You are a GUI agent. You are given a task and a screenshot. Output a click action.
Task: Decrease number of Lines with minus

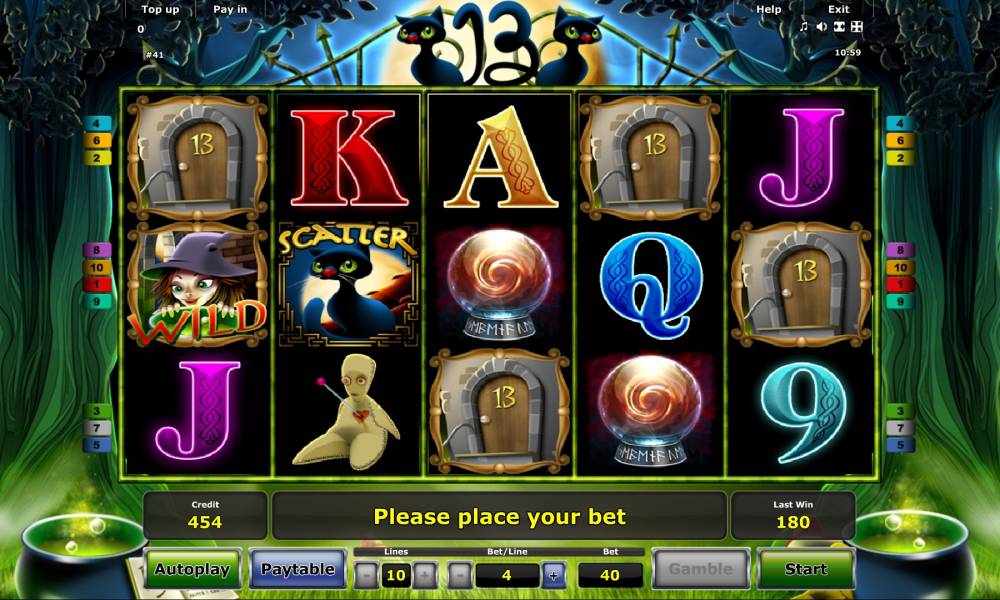[x=366, y=575]
